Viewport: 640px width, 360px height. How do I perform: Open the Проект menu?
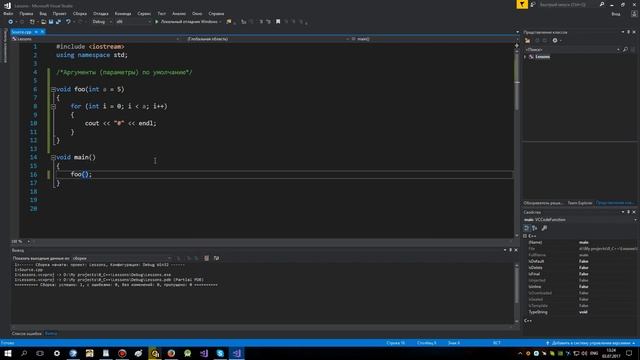click(x=59, y=13)
